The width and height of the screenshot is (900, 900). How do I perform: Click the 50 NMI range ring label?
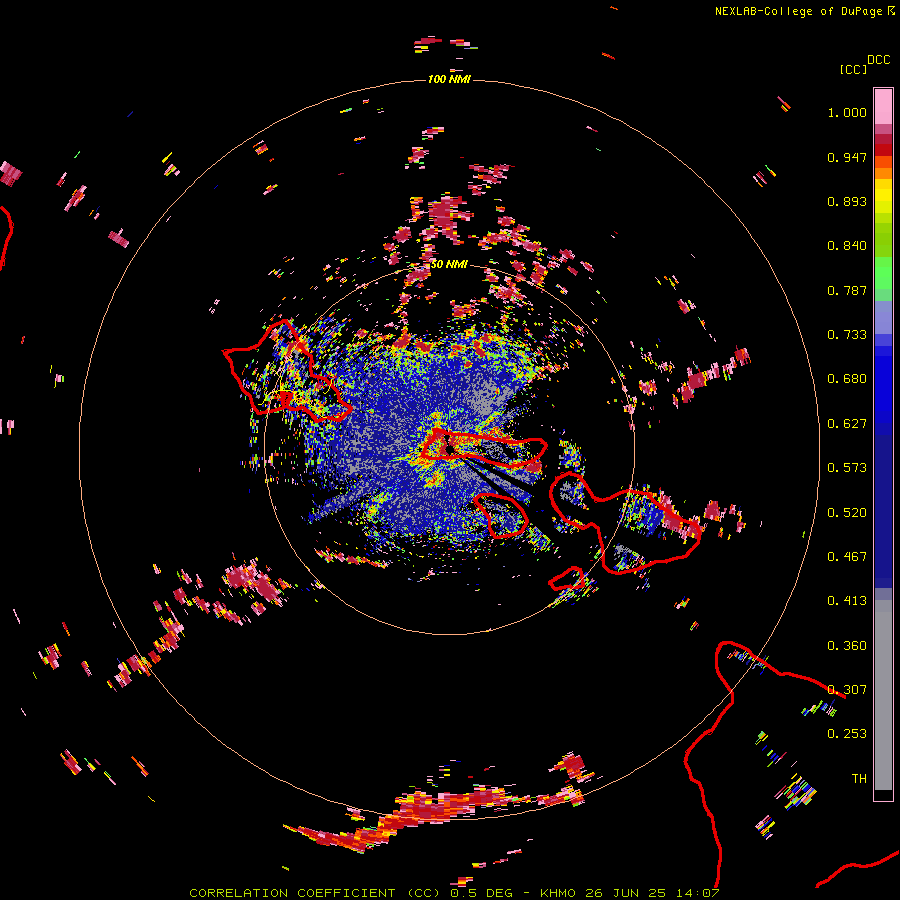[449, 264]
